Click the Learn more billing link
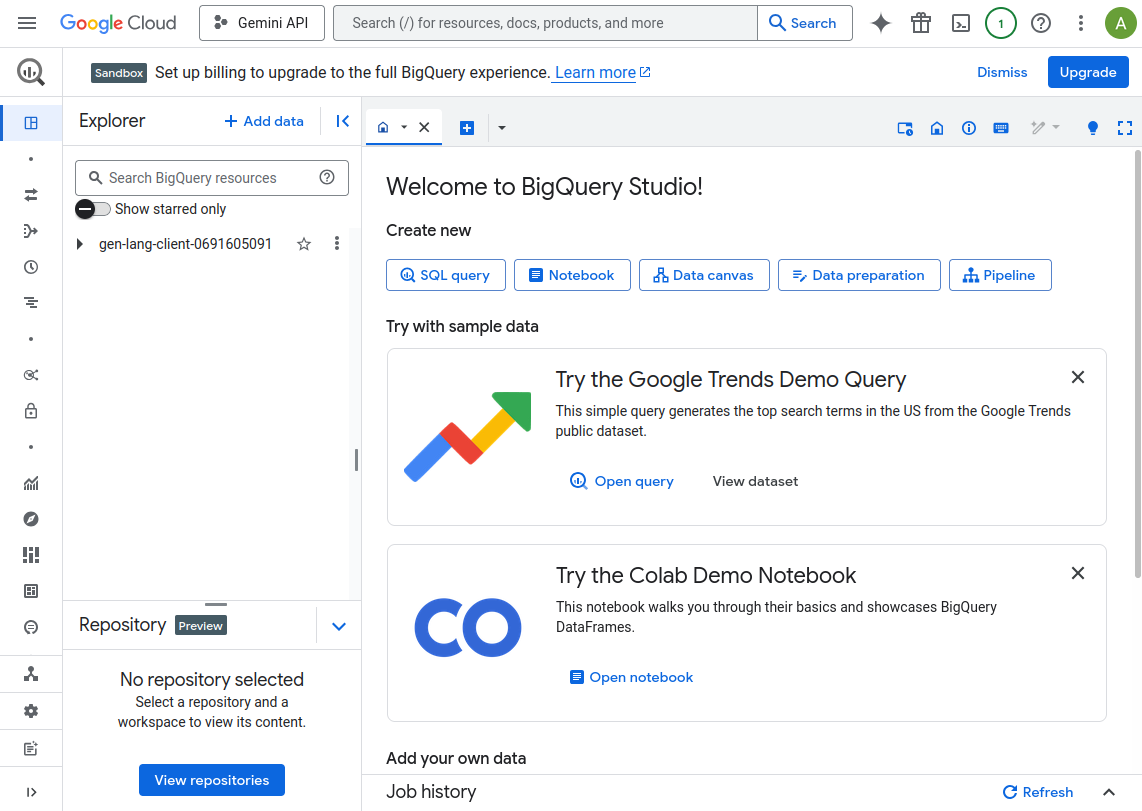The height and width of the screenshot is (811, 1142). point(595,72)
